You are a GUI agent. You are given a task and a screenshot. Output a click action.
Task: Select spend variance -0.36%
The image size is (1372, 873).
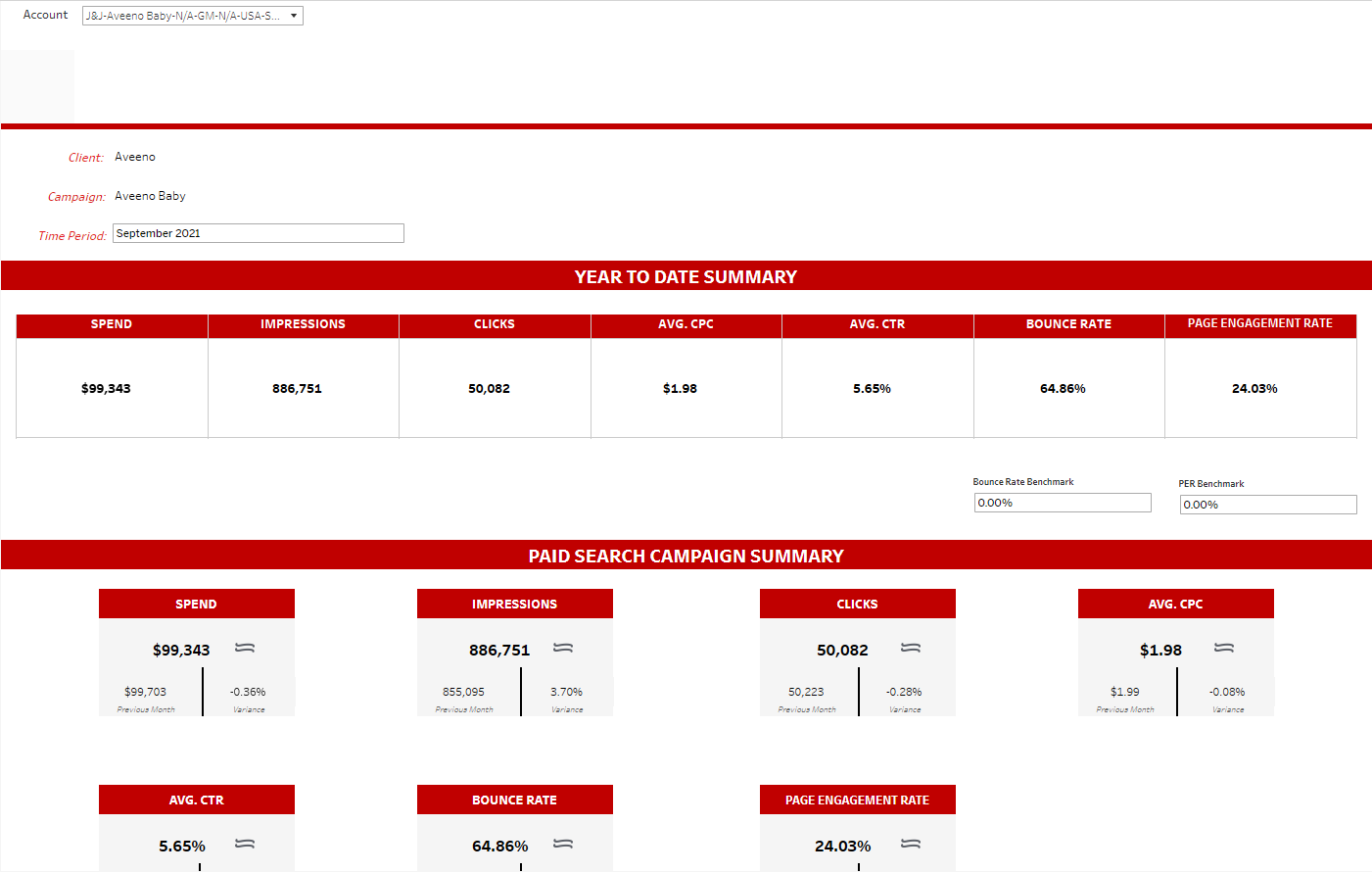tap(248, 692)
